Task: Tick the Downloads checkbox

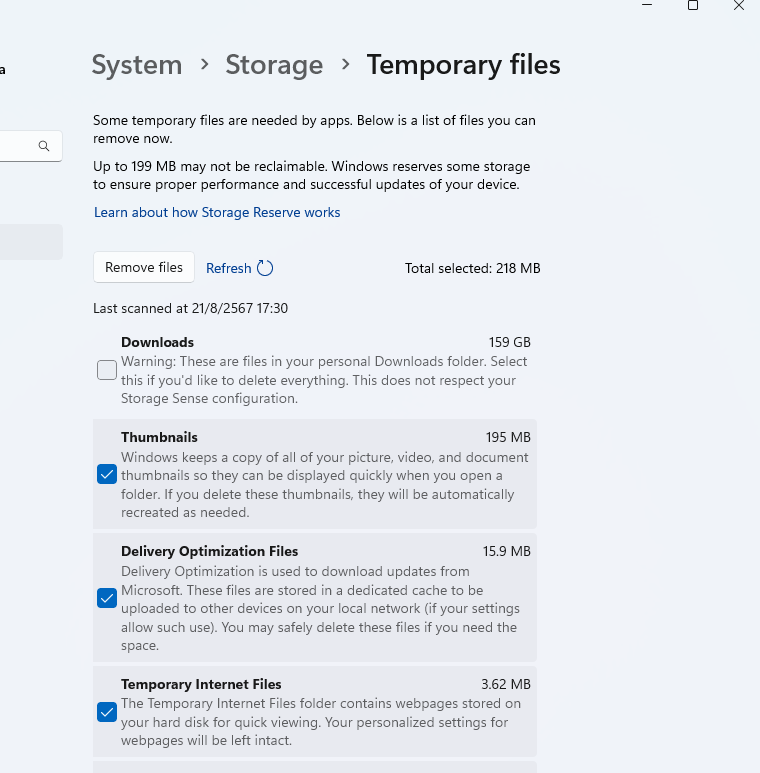Action: 107,370
